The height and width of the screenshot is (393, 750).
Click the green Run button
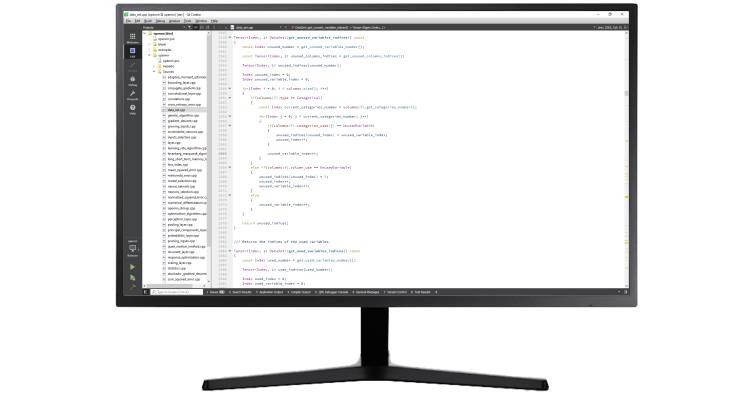pos(132,267)
